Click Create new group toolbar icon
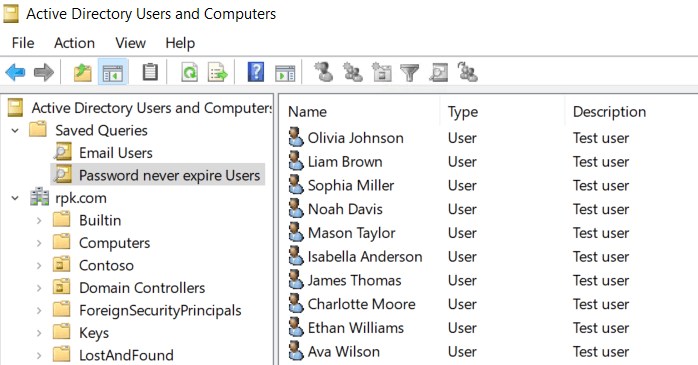 click(353, 72)
